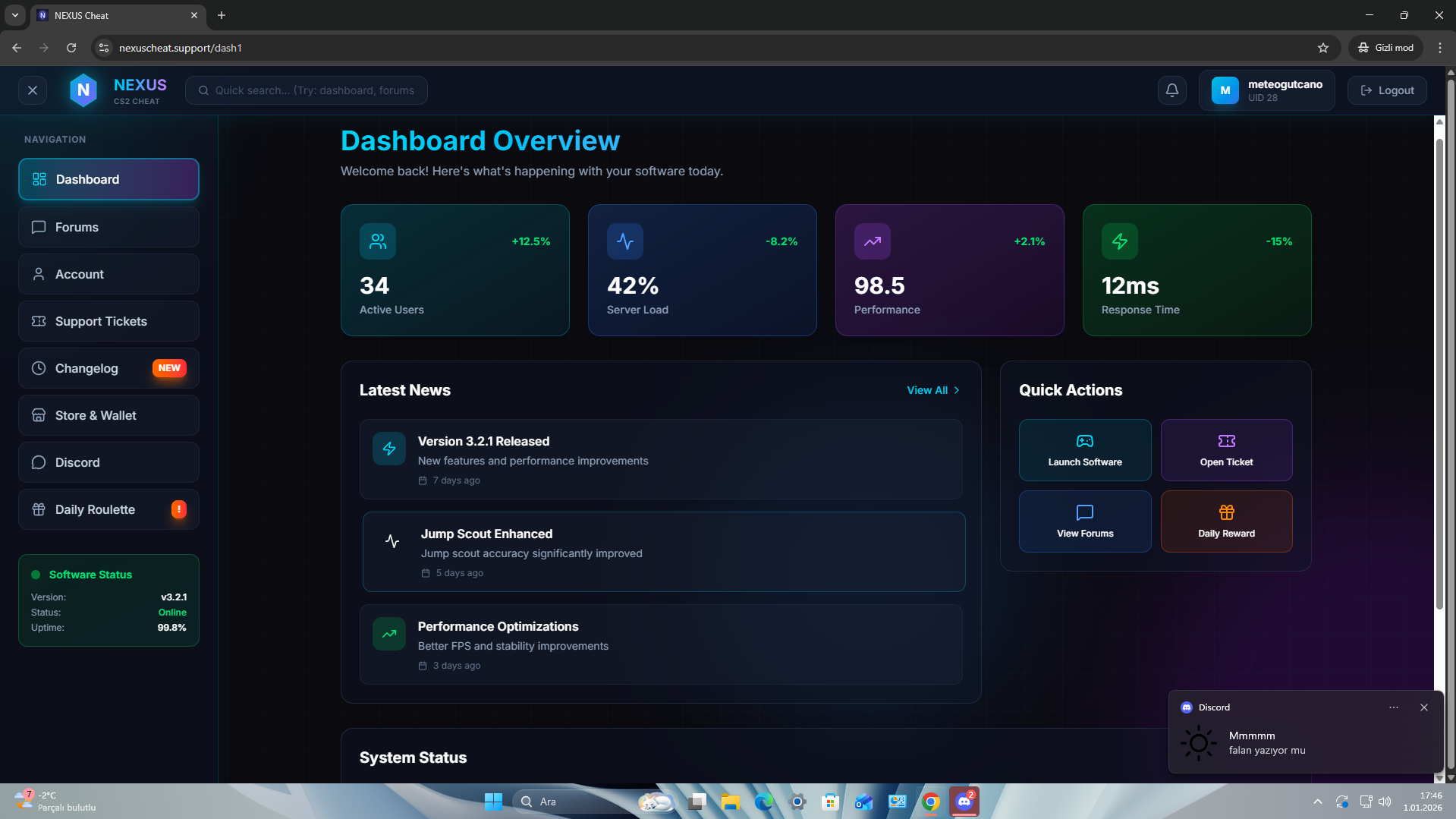
Task: Open Chrome from the Windows taskbar
Action: (931, 802)
